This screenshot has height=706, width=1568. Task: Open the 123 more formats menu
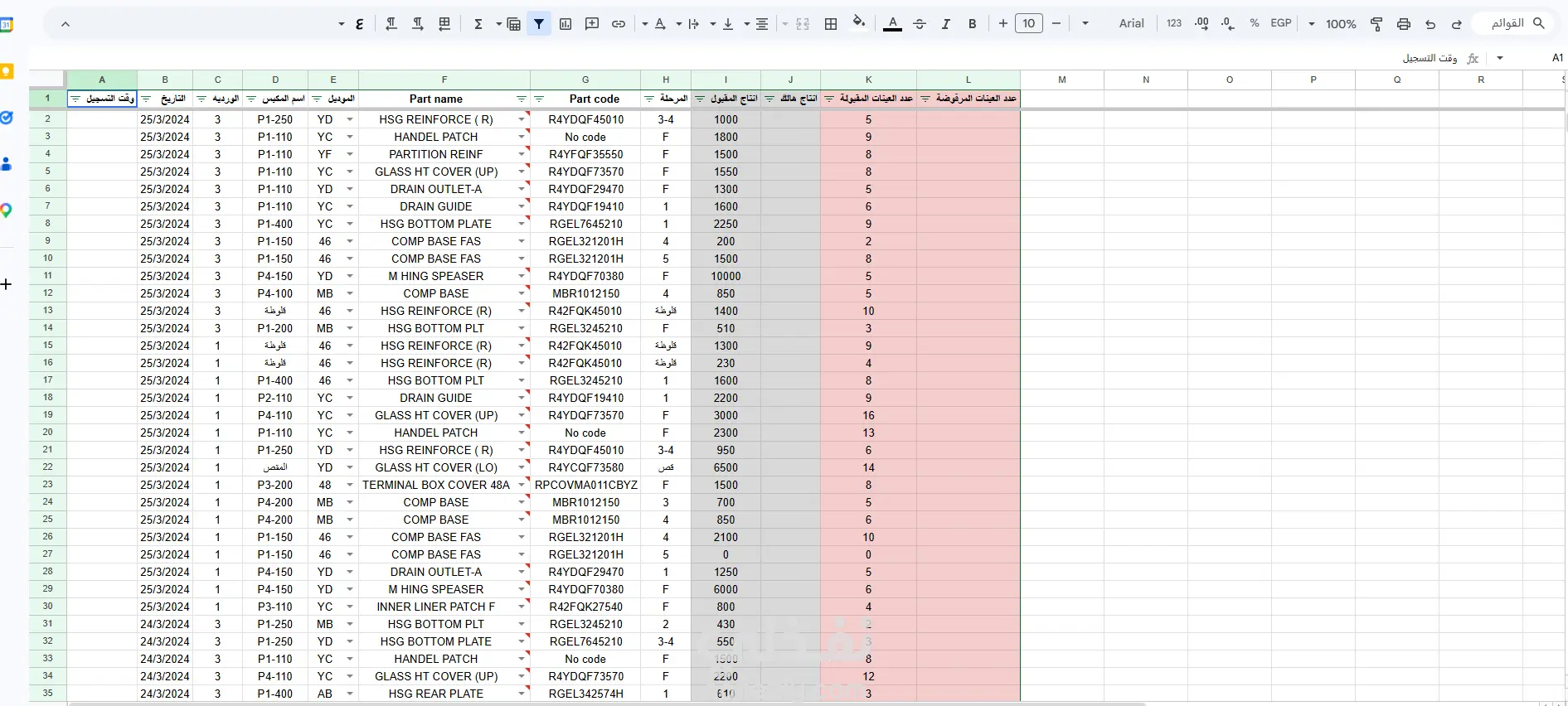(1174, 23)
